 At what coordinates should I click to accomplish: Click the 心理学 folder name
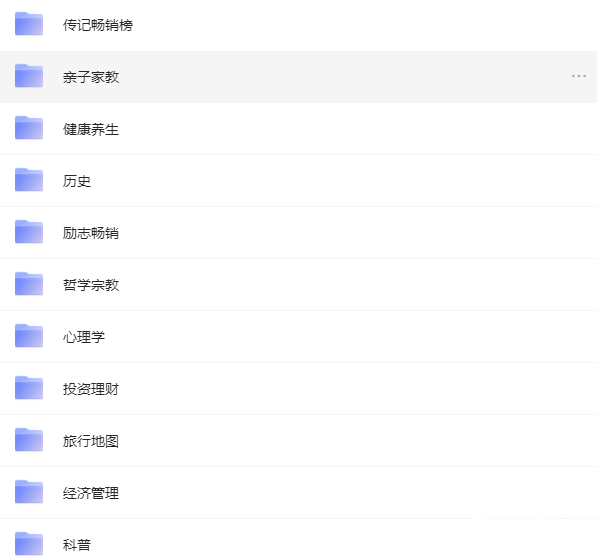tap(84, 337)
